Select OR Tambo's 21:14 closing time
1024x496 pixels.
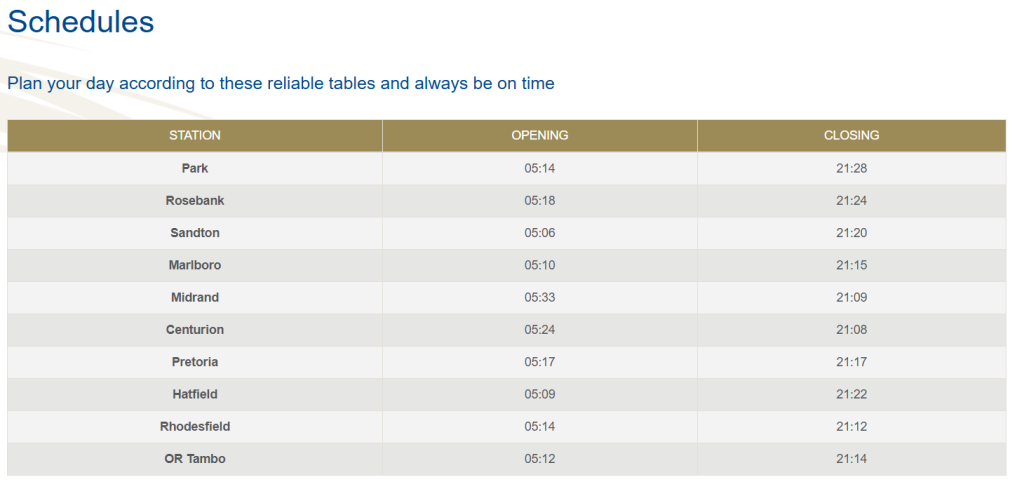click(x=851, y=459)
